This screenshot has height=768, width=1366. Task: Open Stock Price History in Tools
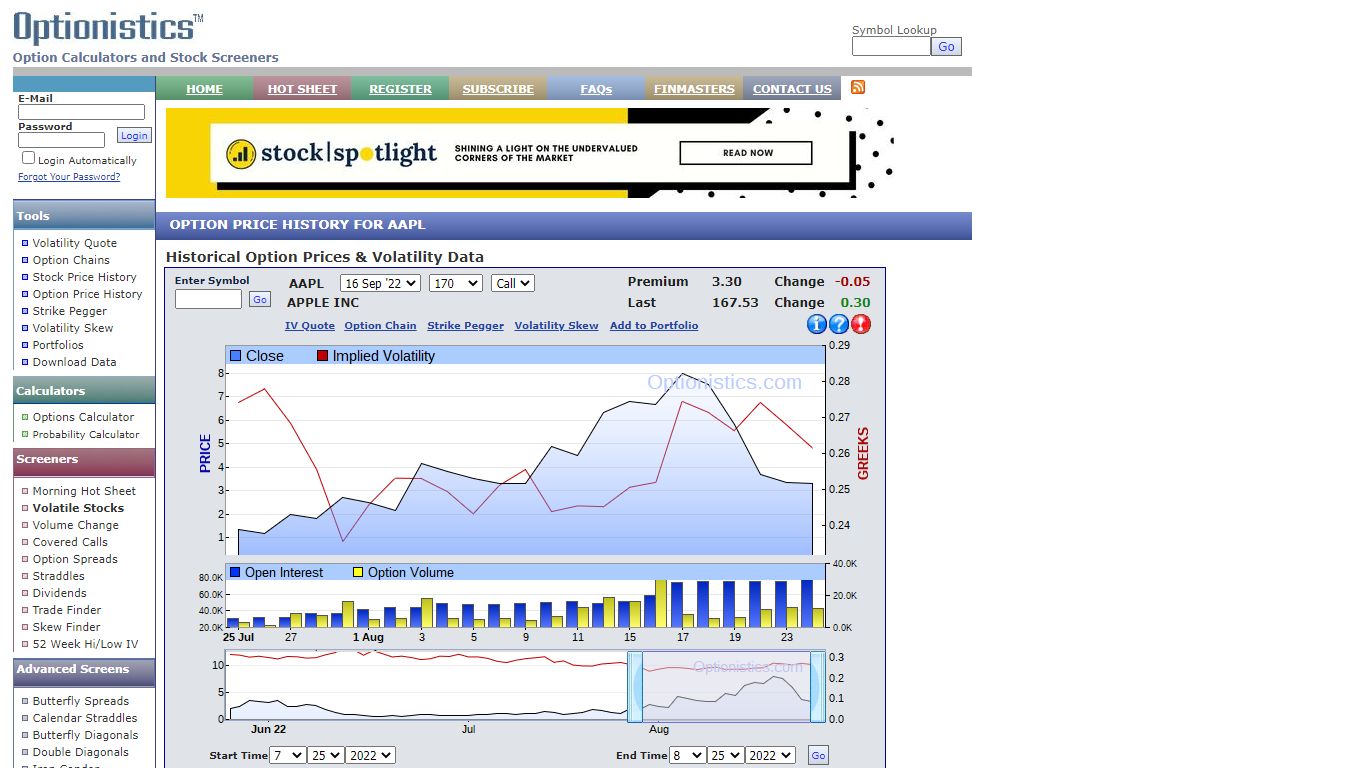point(84,277)
